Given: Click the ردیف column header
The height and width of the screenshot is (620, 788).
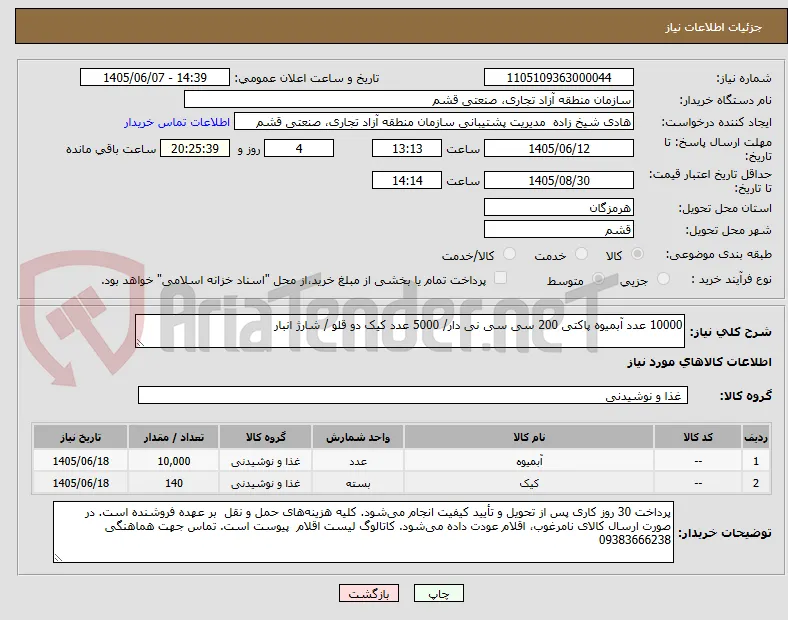Looking at the screenshot, I should [755, 437].
